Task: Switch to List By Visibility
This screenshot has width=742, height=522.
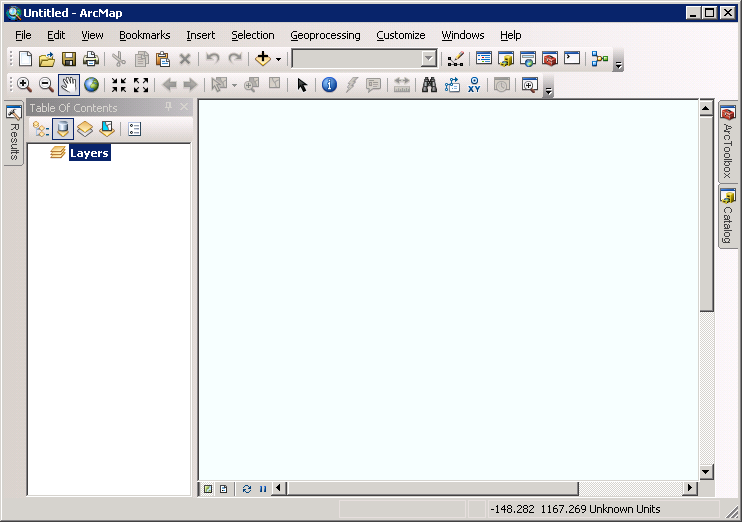Action: click(x=85, y=129)
